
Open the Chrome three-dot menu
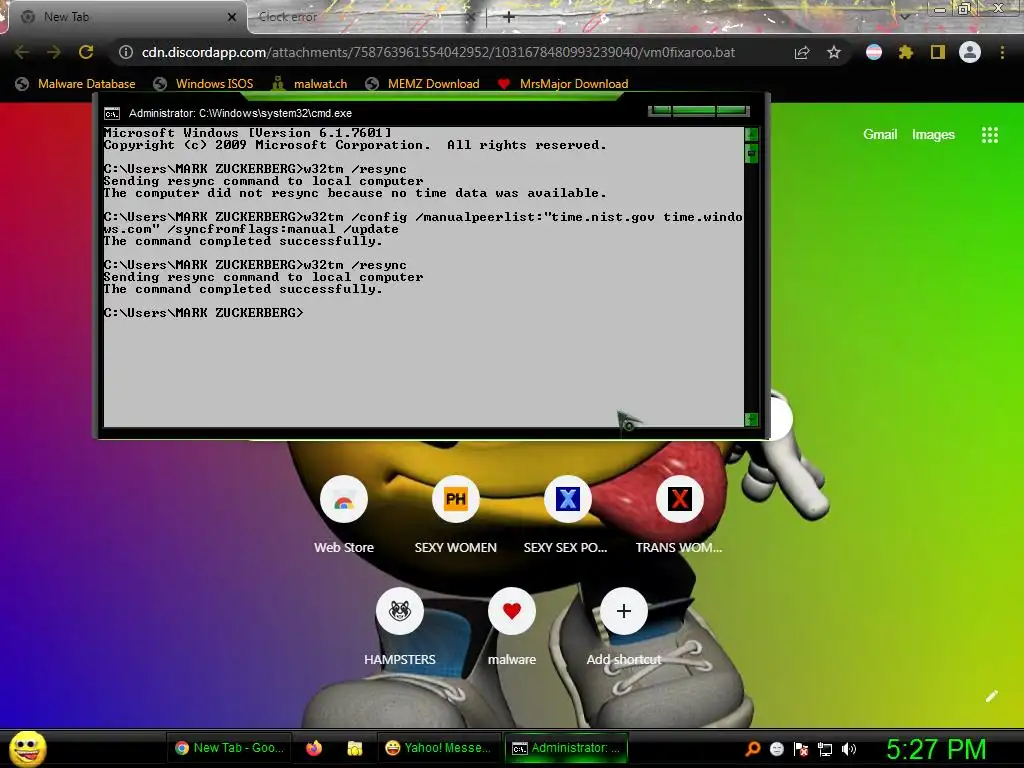1002,52
